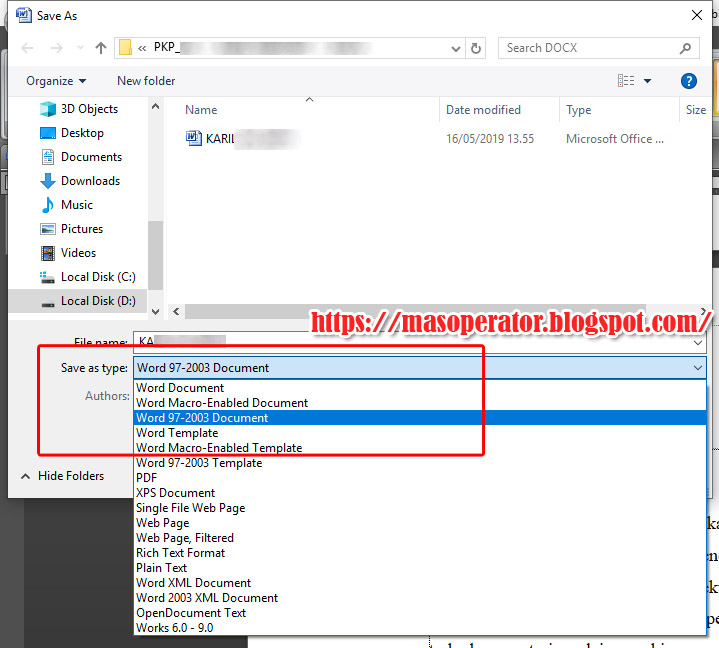Choose OpenDocument Text file type
Screen dimensions: 719x648
point(420,613)
